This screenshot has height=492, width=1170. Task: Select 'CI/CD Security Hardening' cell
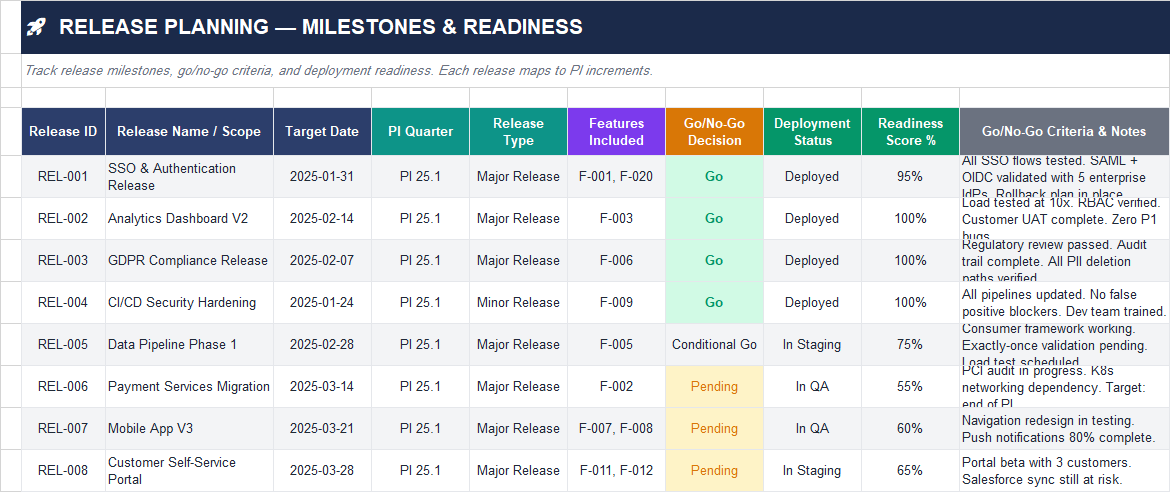click(190, 302)
